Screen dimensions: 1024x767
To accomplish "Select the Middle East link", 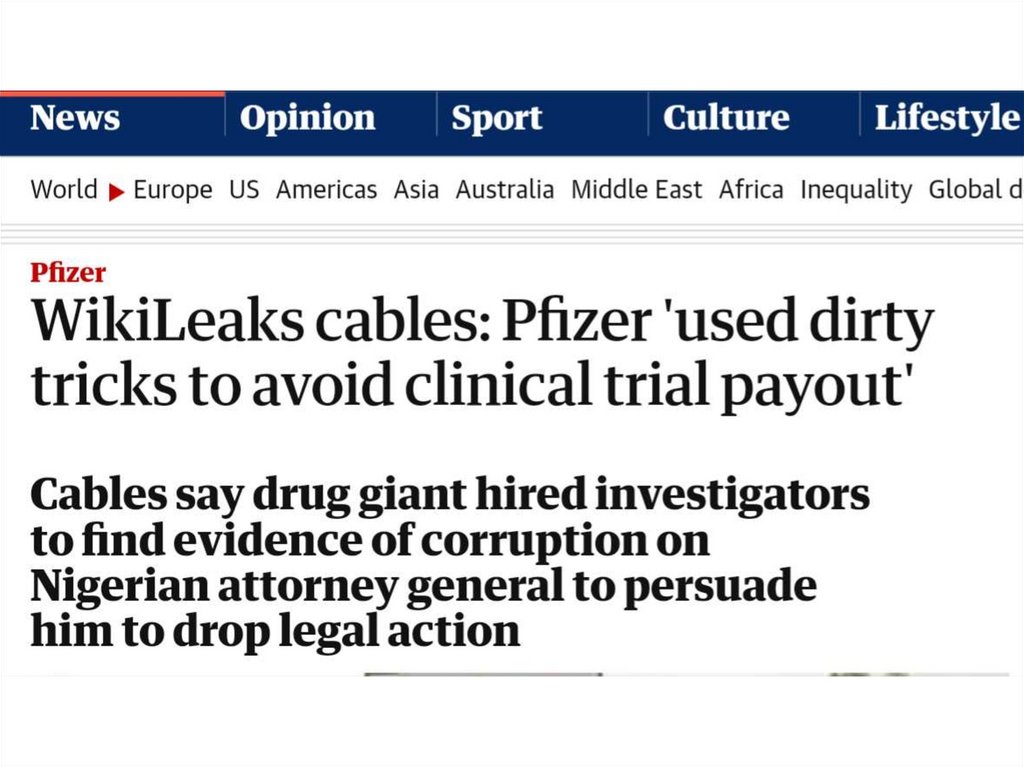I will click(x=637, y=190).
